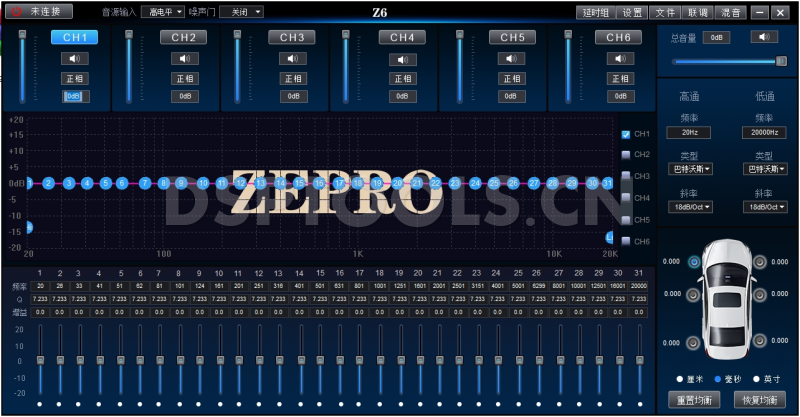Switch to channel CH6
Image resolution: width=800 pixels, height=417 pixels.
coord(618,37)
